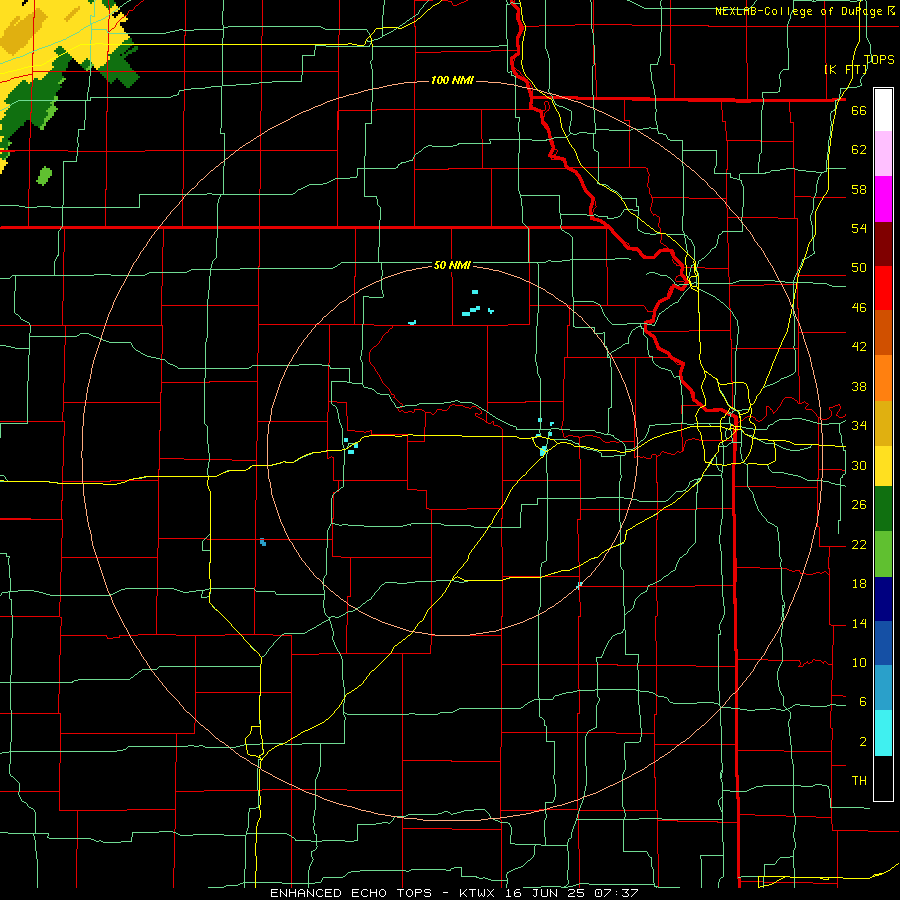Click legend value 22
The width and height of the screenshot is (900, 900).
(859, 544)
